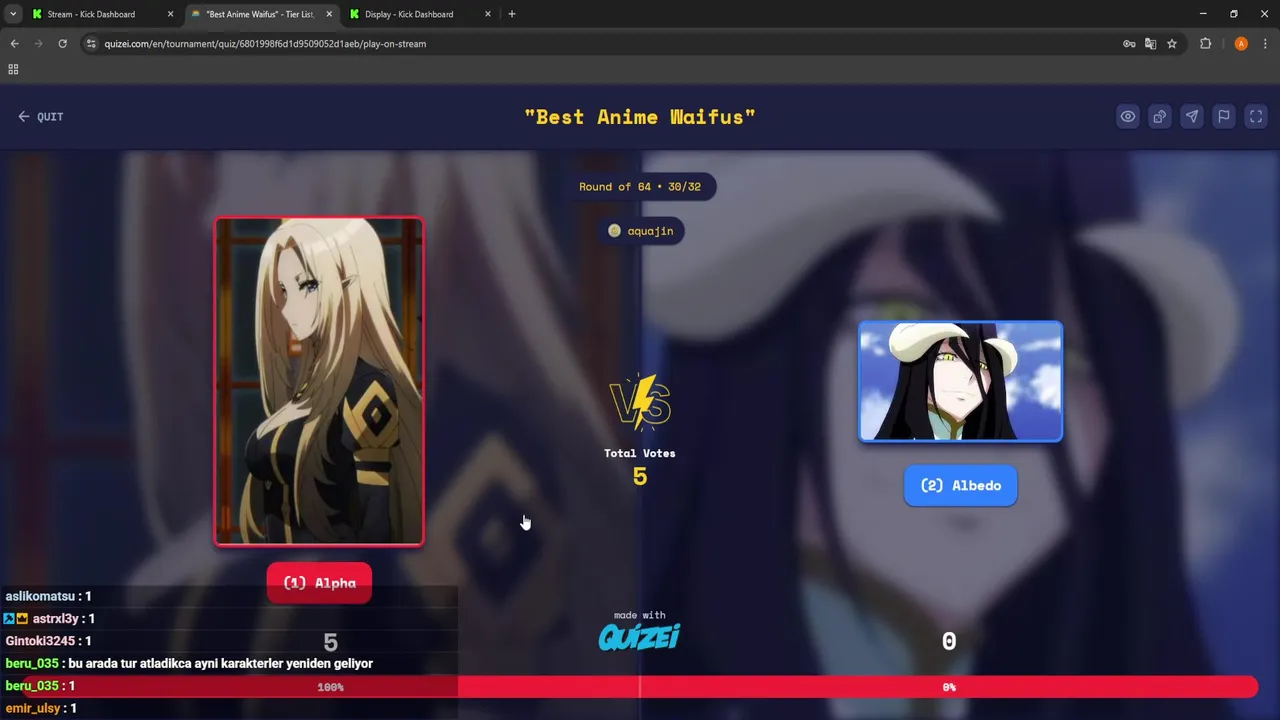Open the apps grid in bookmarks bar
1280x720 pixels.
(x=13, y=69)
